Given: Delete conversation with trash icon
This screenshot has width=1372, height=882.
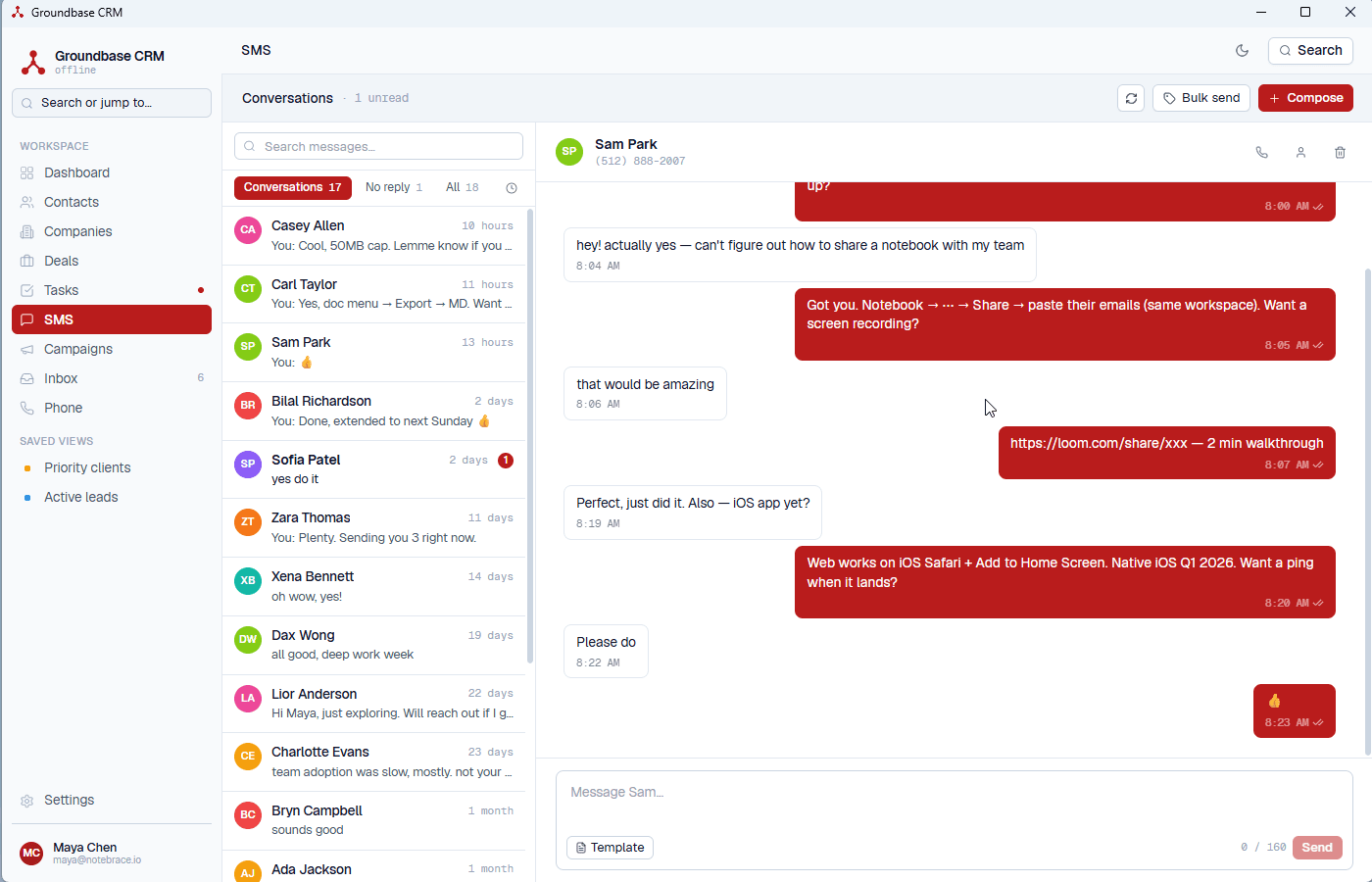Looking at the screenshot, I should coord(1340,153).
